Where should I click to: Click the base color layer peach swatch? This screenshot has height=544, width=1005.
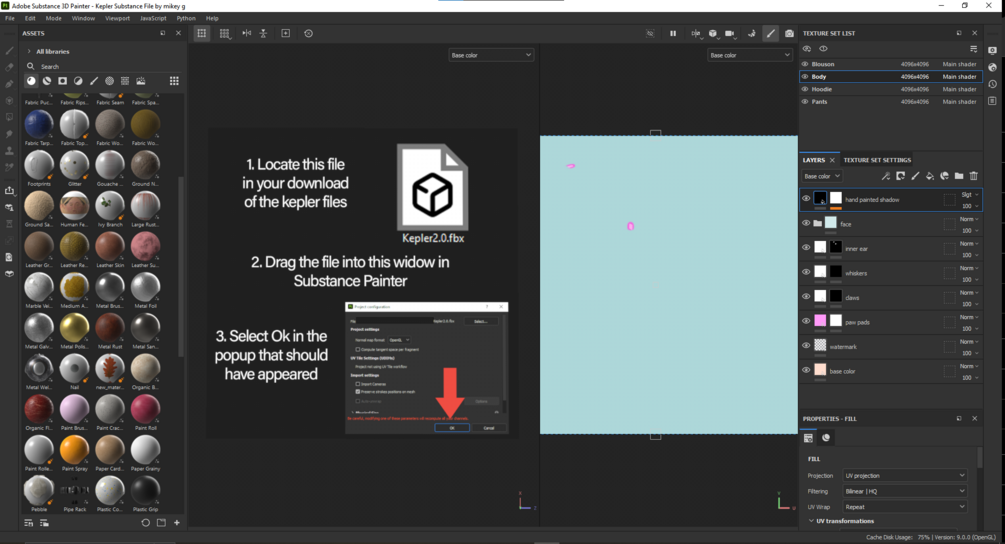pos(820,370)
